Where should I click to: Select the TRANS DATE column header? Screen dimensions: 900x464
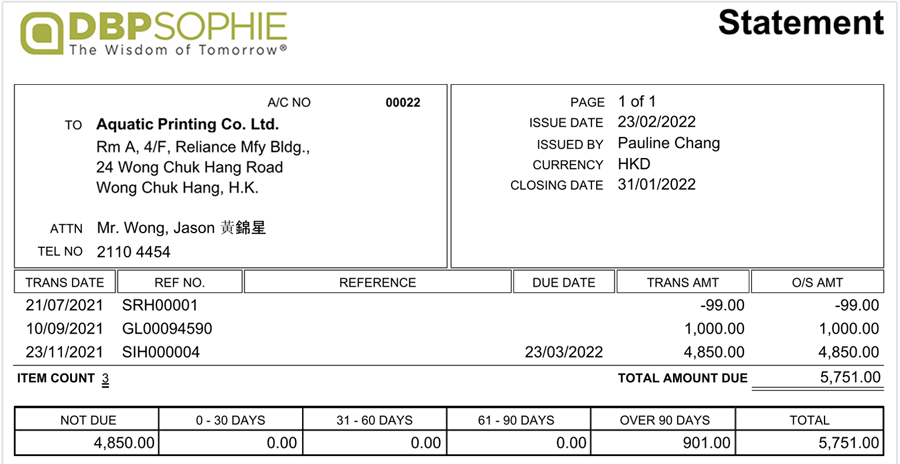64,282
